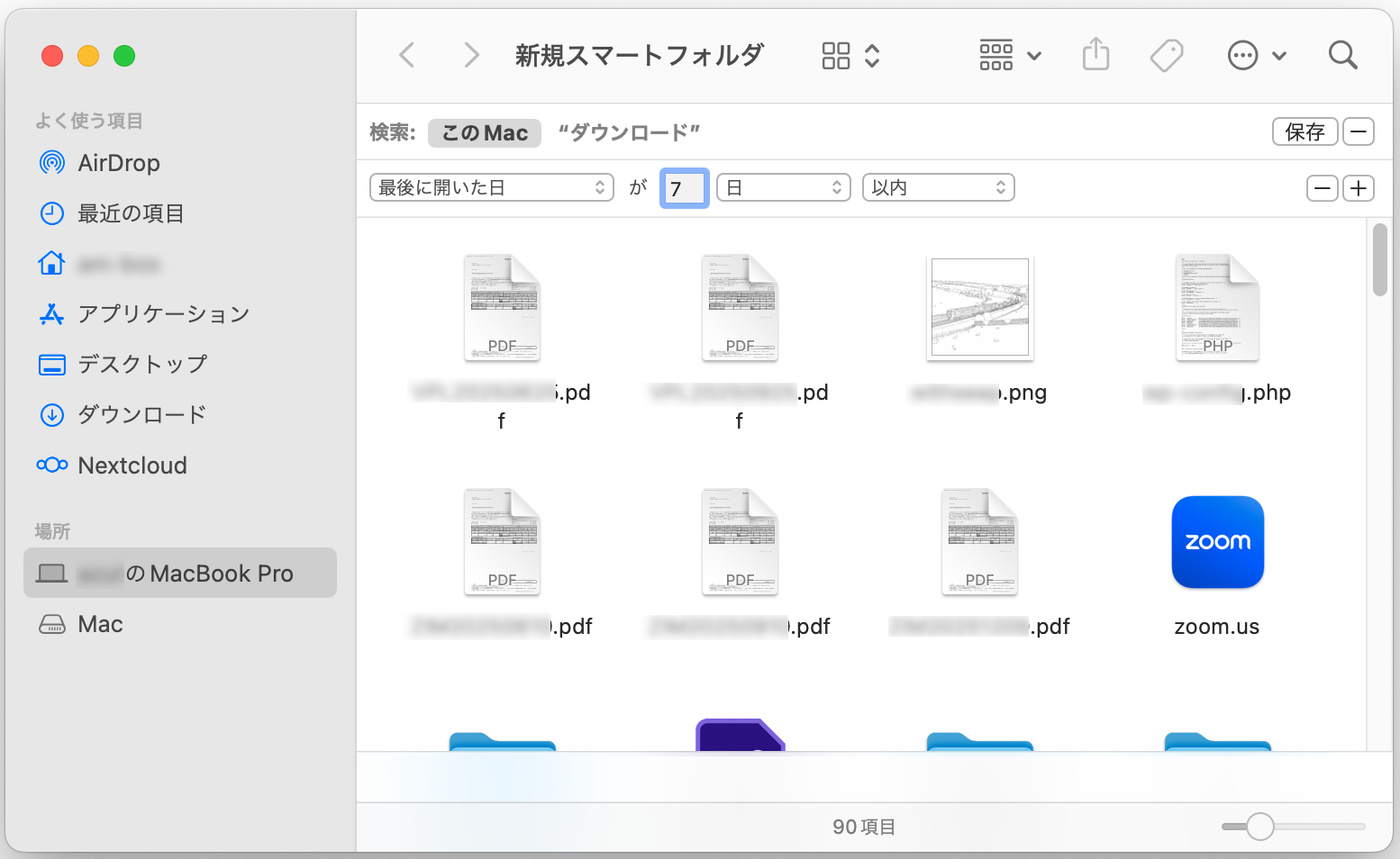Click the 保存 button
The width and height of the screenshot is (1400, 859).
(x=1305, y=131)
